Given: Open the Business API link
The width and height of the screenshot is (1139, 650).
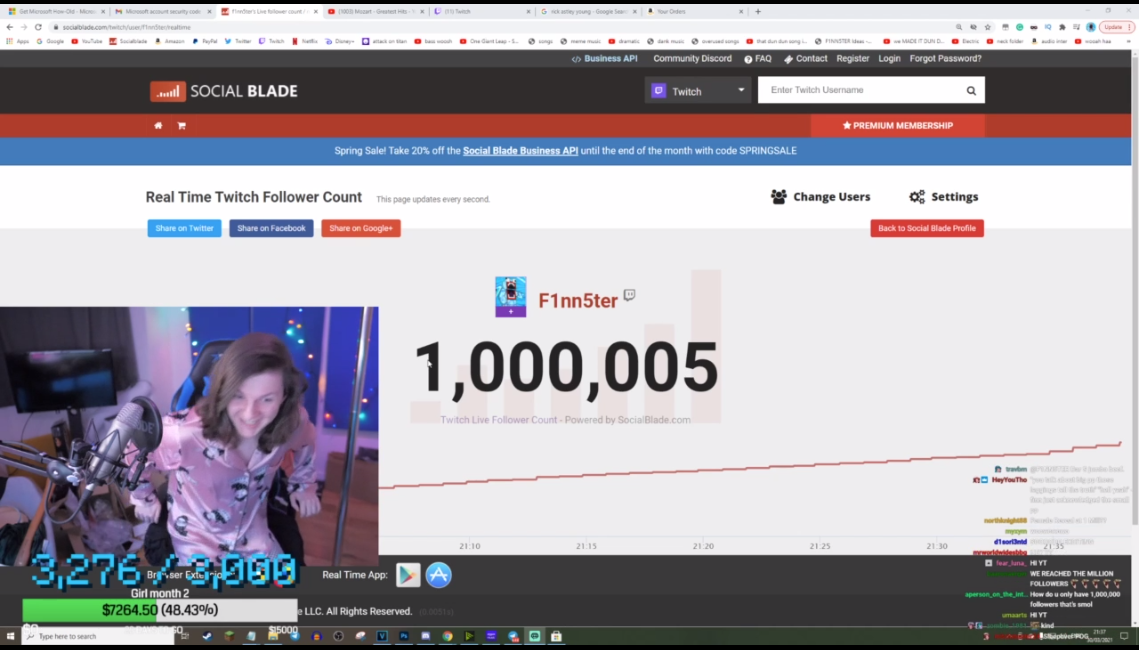Looking at the screenshot, I should [604, 59].
